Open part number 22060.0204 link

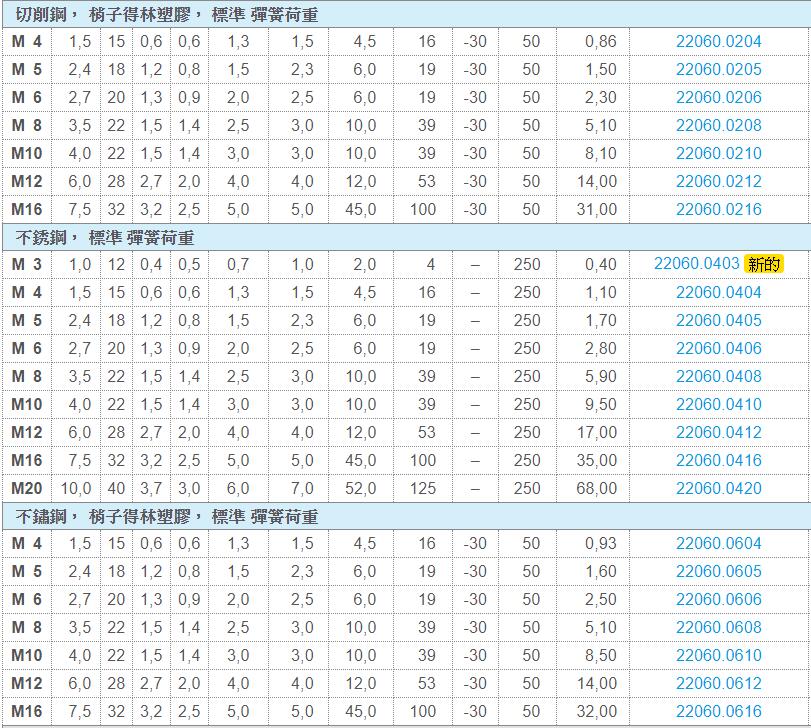click(718, 42)
